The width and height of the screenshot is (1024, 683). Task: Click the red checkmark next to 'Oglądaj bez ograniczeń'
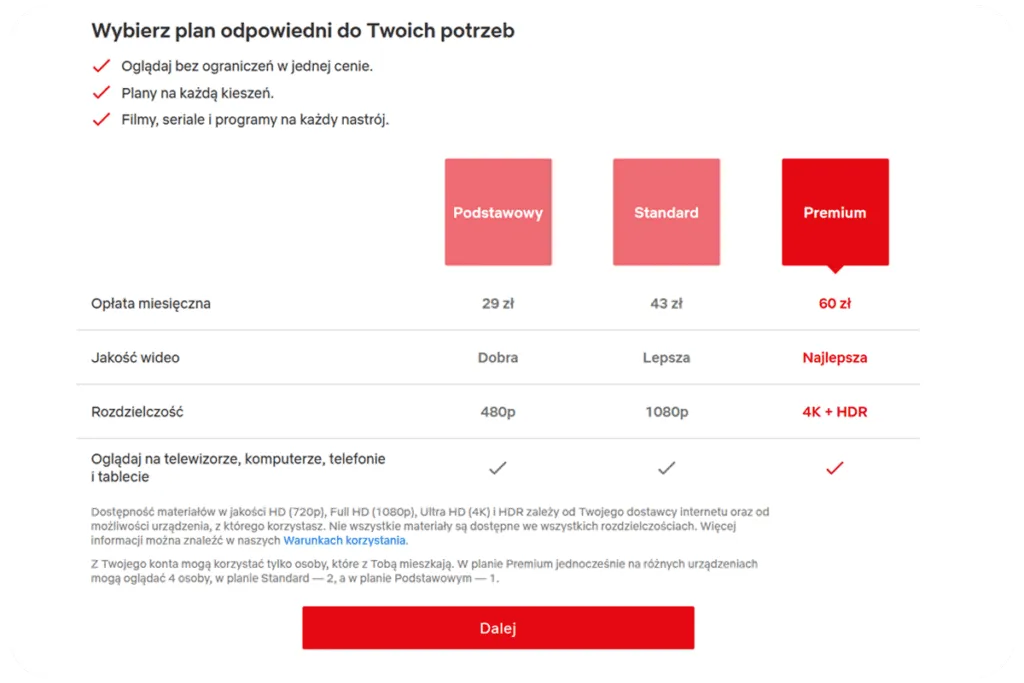click(x=101, y=65)
